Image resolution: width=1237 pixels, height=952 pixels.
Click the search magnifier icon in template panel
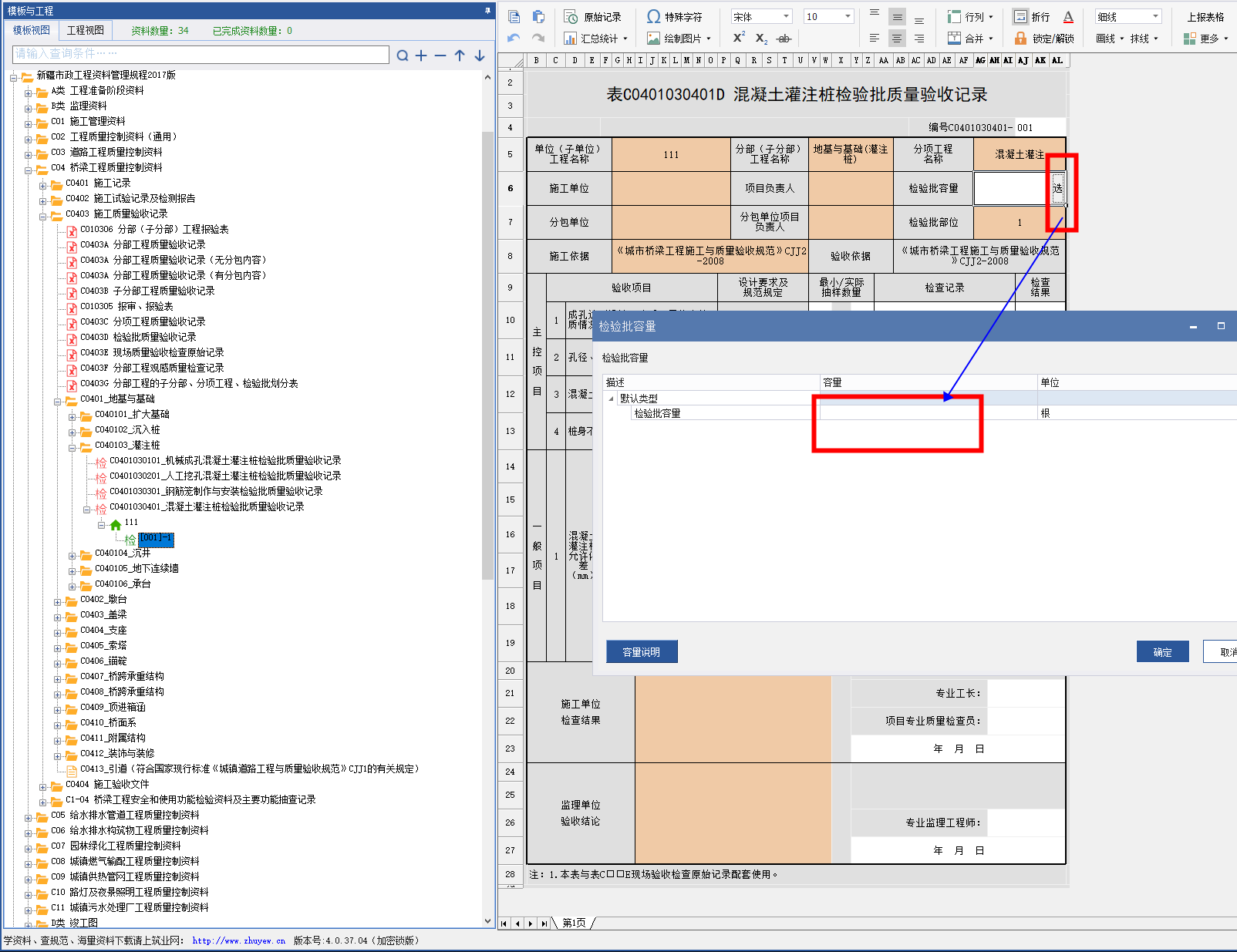pos(403,56)
